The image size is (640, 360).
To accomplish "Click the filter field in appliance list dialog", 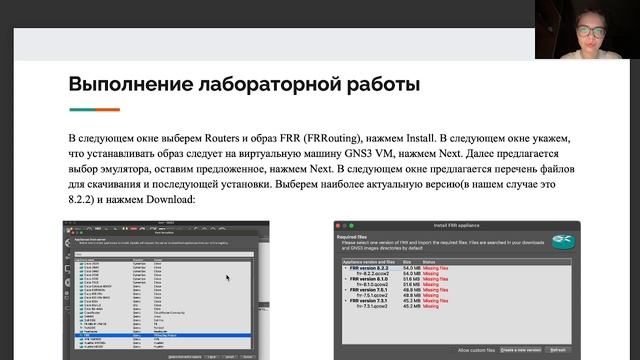I will (164, 254).
